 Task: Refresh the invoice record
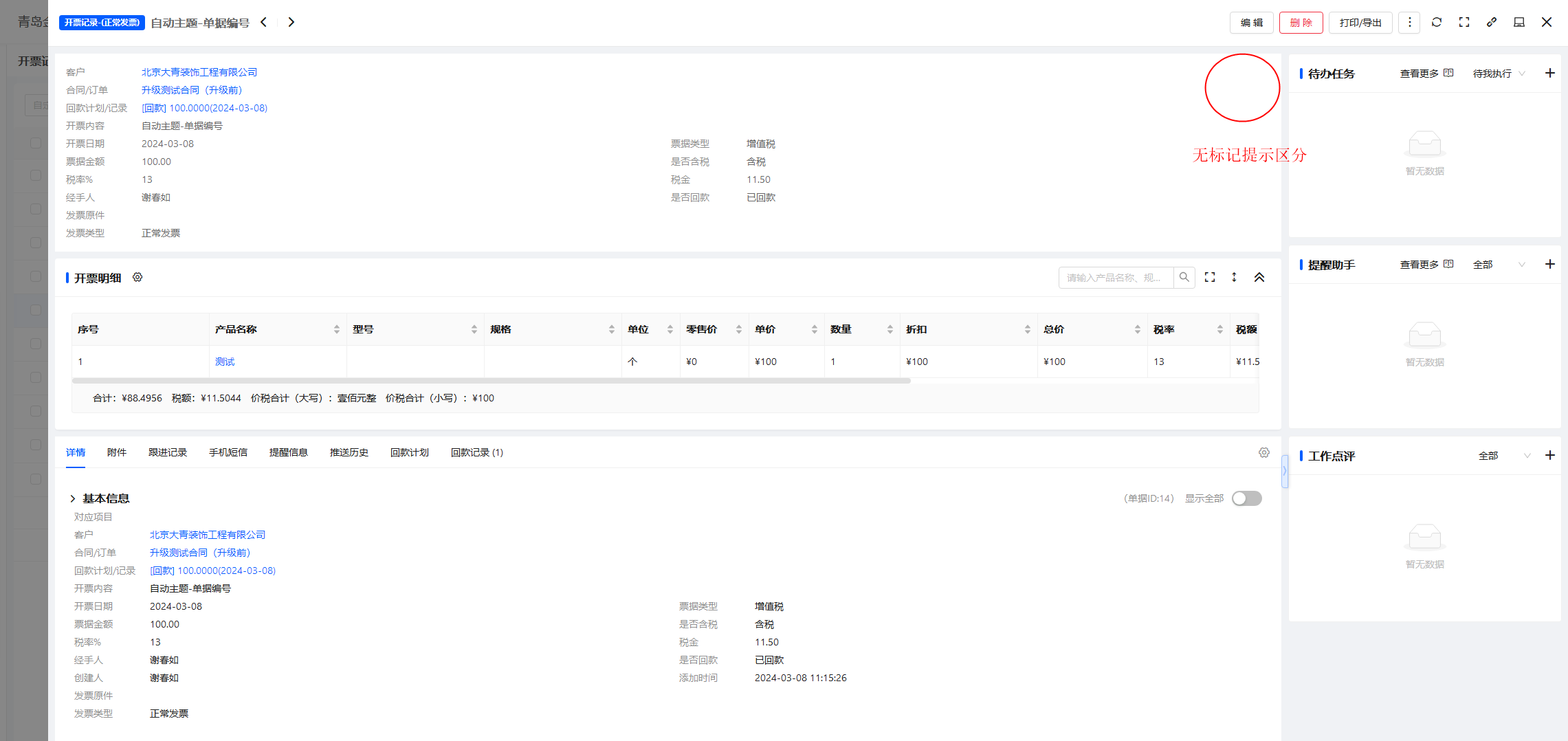[x=1437, y=23]
